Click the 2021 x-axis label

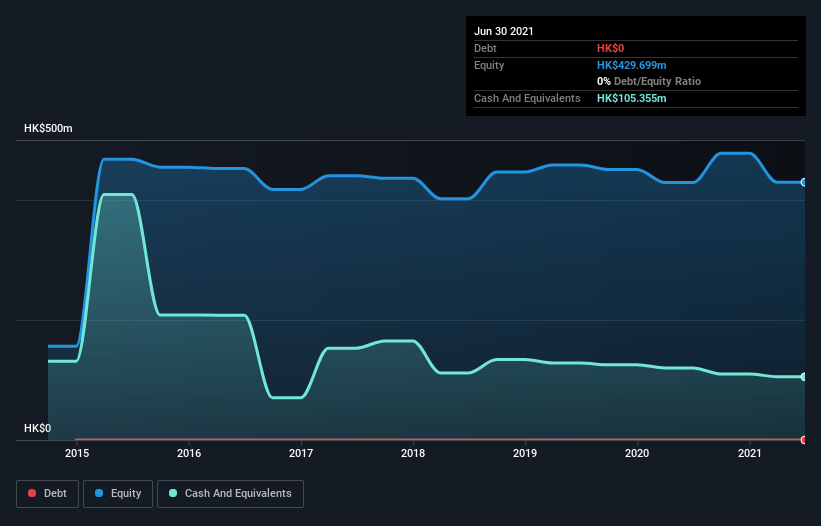[749, 453]
